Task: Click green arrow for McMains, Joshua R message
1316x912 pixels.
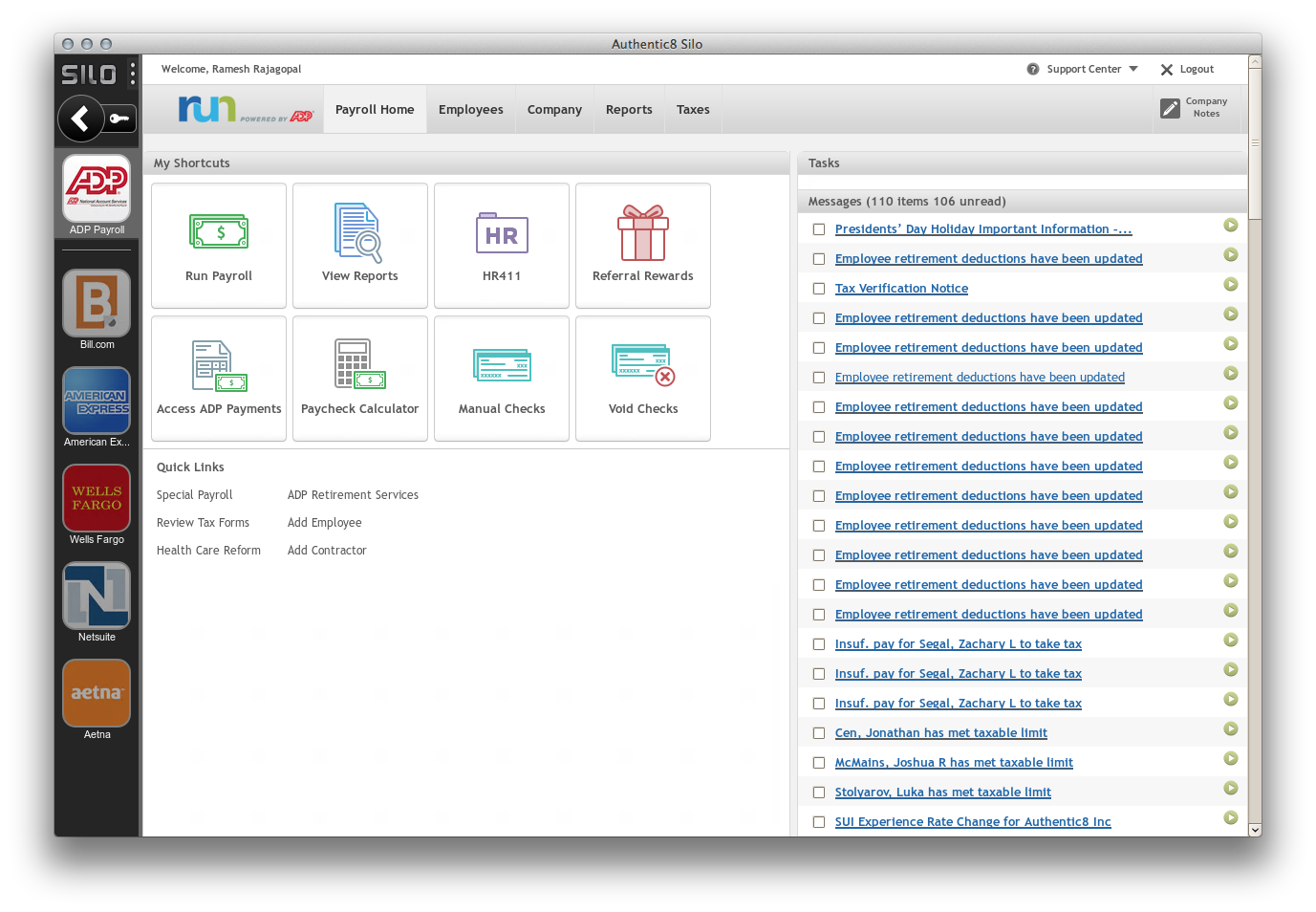Action: (x=1231, y=759)
